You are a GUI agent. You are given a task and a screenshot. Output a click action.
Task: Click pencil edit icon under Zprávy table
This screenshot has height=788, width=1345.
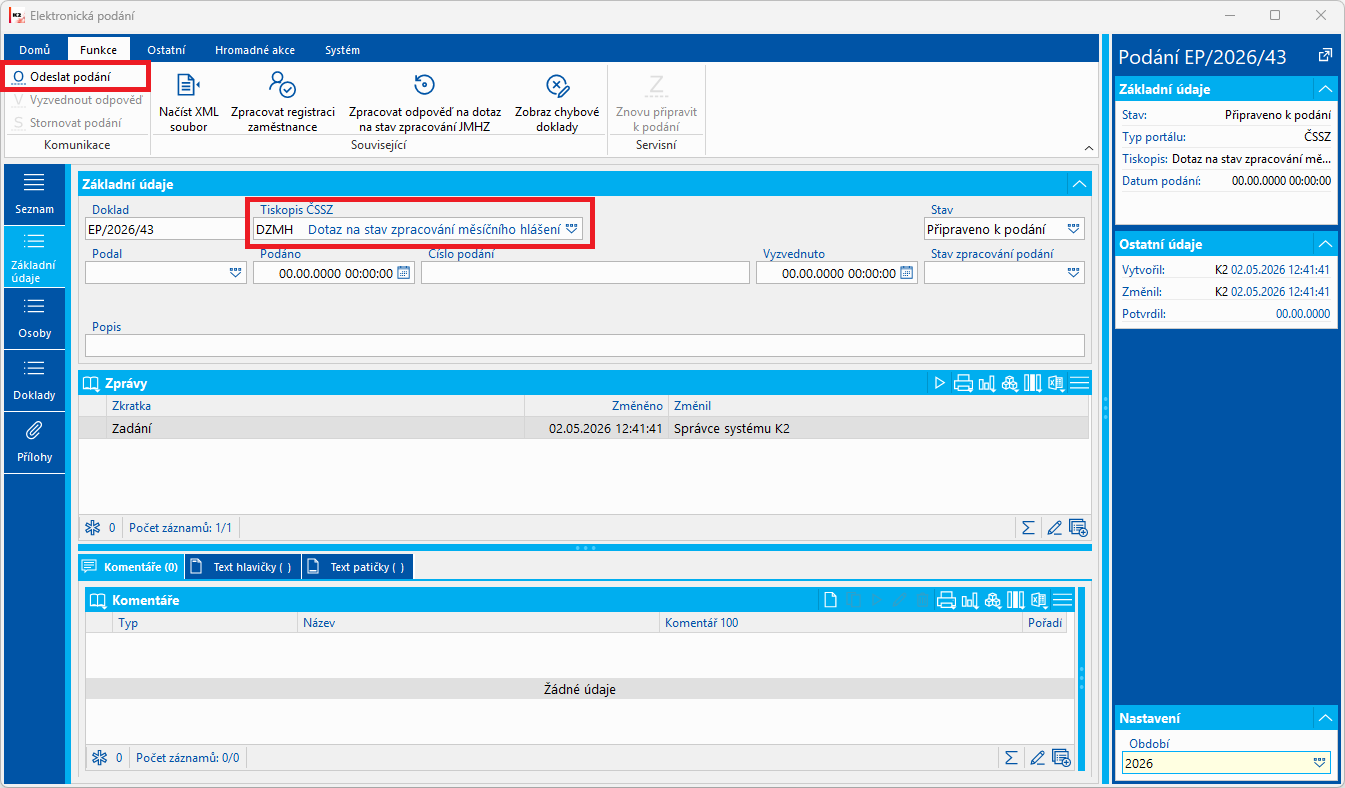point(1053,528)
